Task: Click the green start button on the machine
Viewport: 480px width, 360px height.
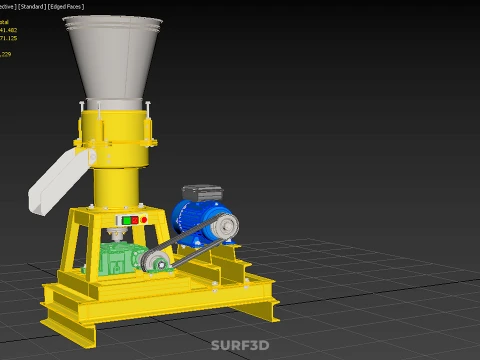Action: pyautogui.click(x=127, y=220)
